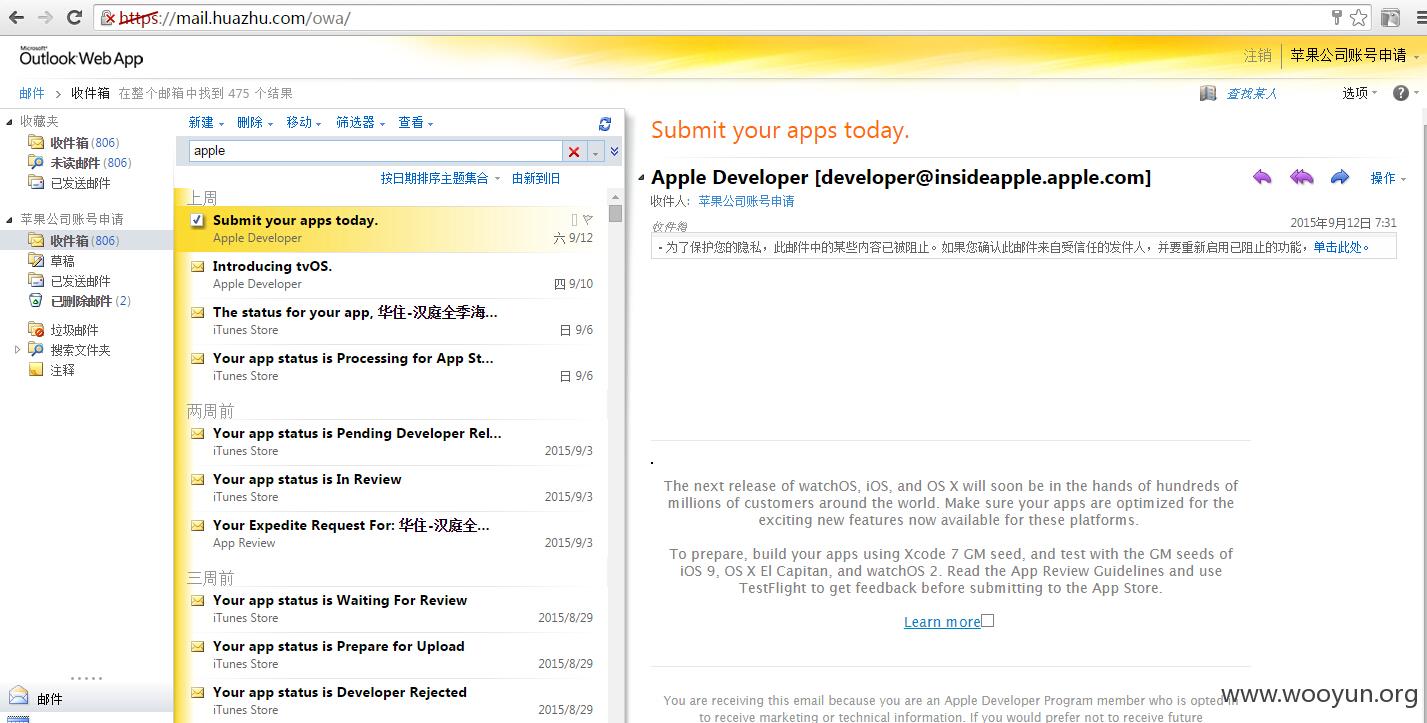Screen dimensions: 1427x723
Task: Open the 垃圾邮件 junk folder
Action: [x=74, y=330]
